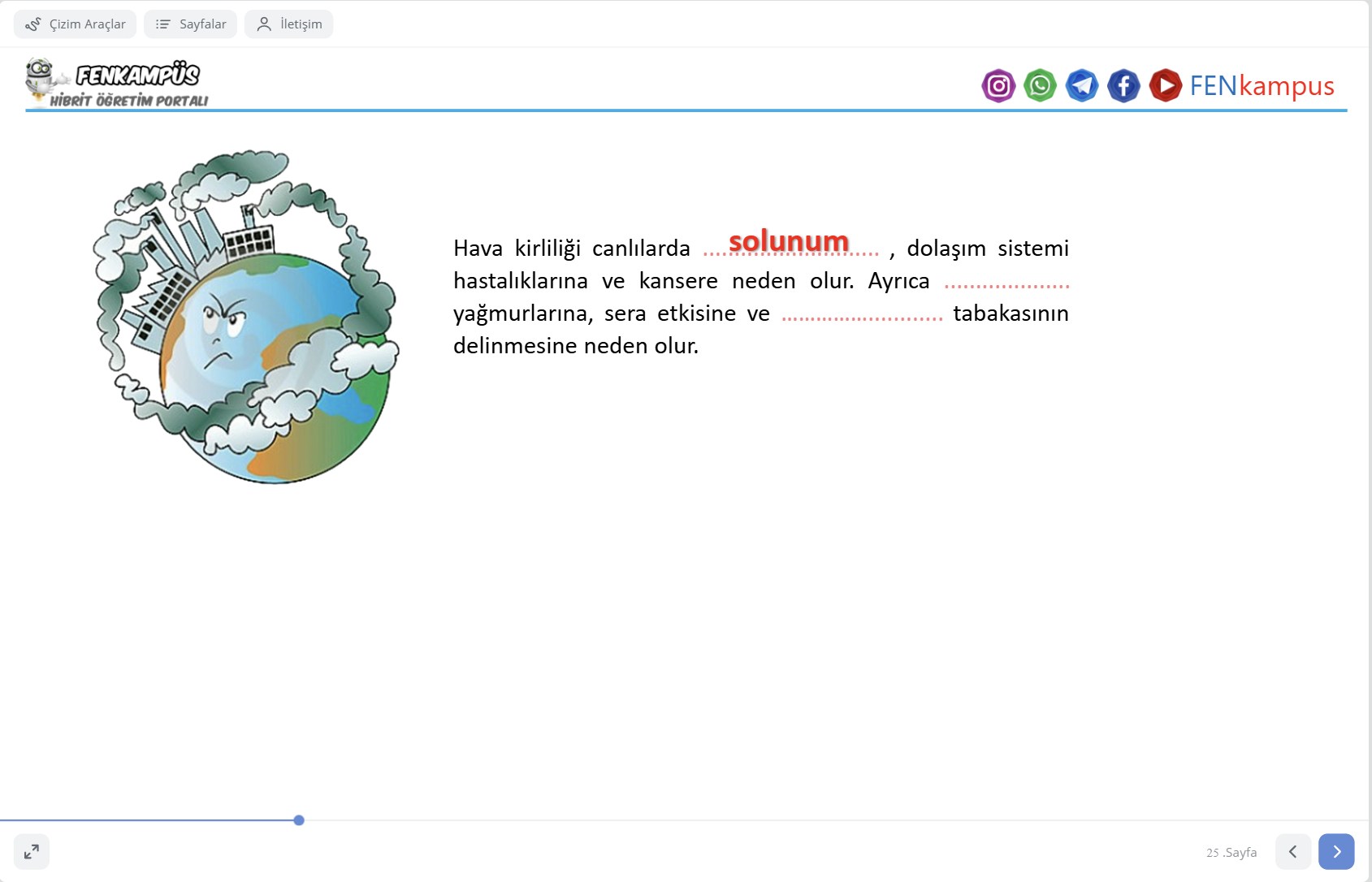Click the polluted Earth illustration
The image size is (1372, 882).
pos(246,317)
